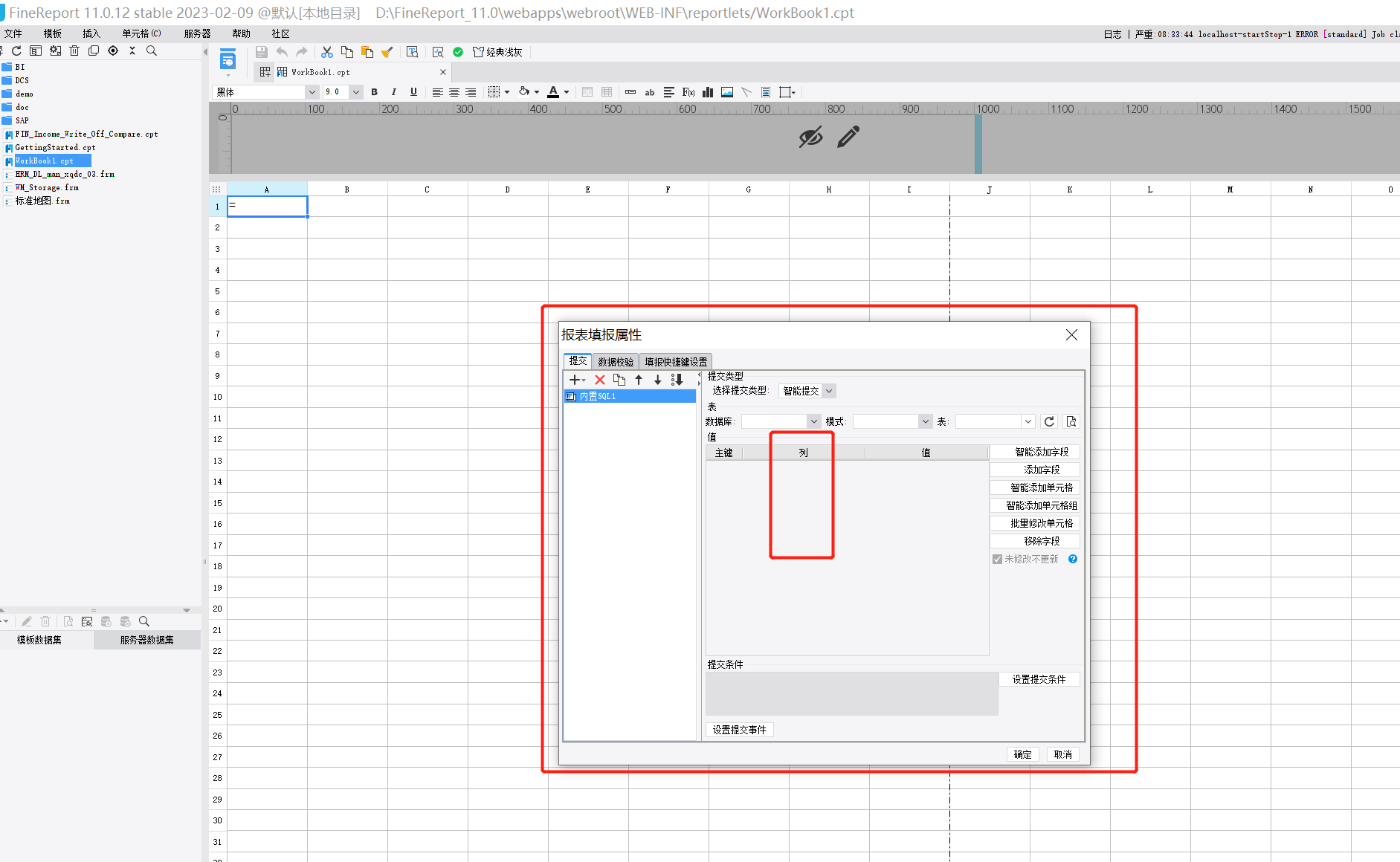
Task: Expand the add submit plus dropdown
Action: (x=578, y=380)
